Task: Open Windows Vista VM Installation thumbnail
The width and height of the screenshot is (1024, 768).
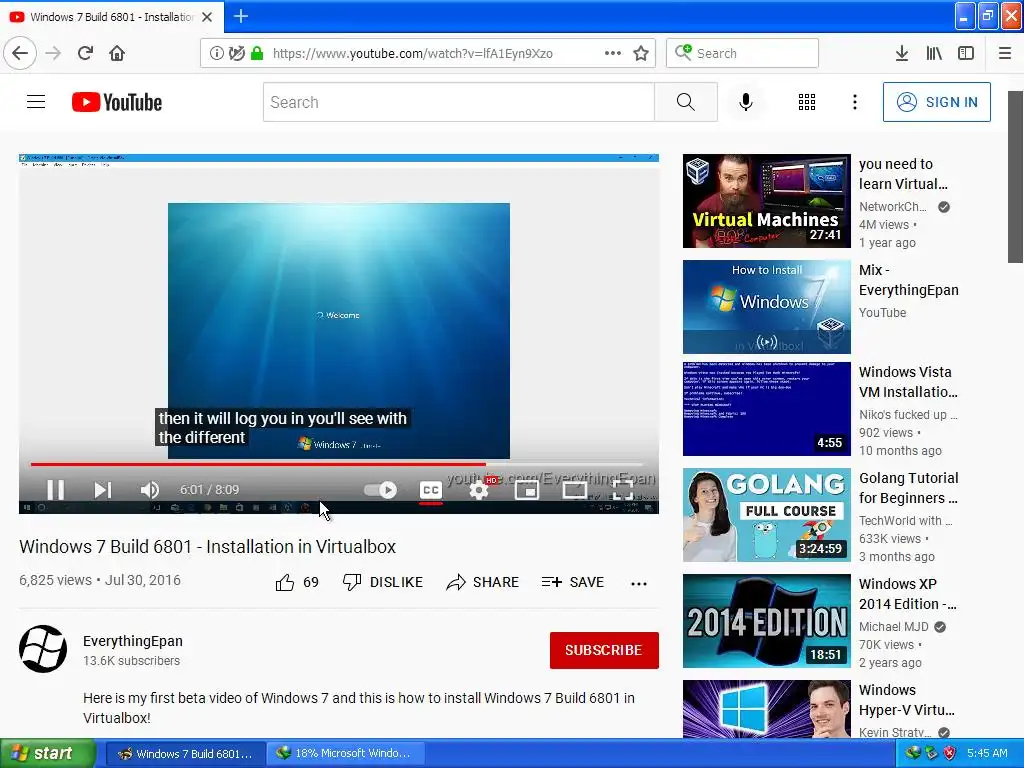Action: (x=767, y=409)
